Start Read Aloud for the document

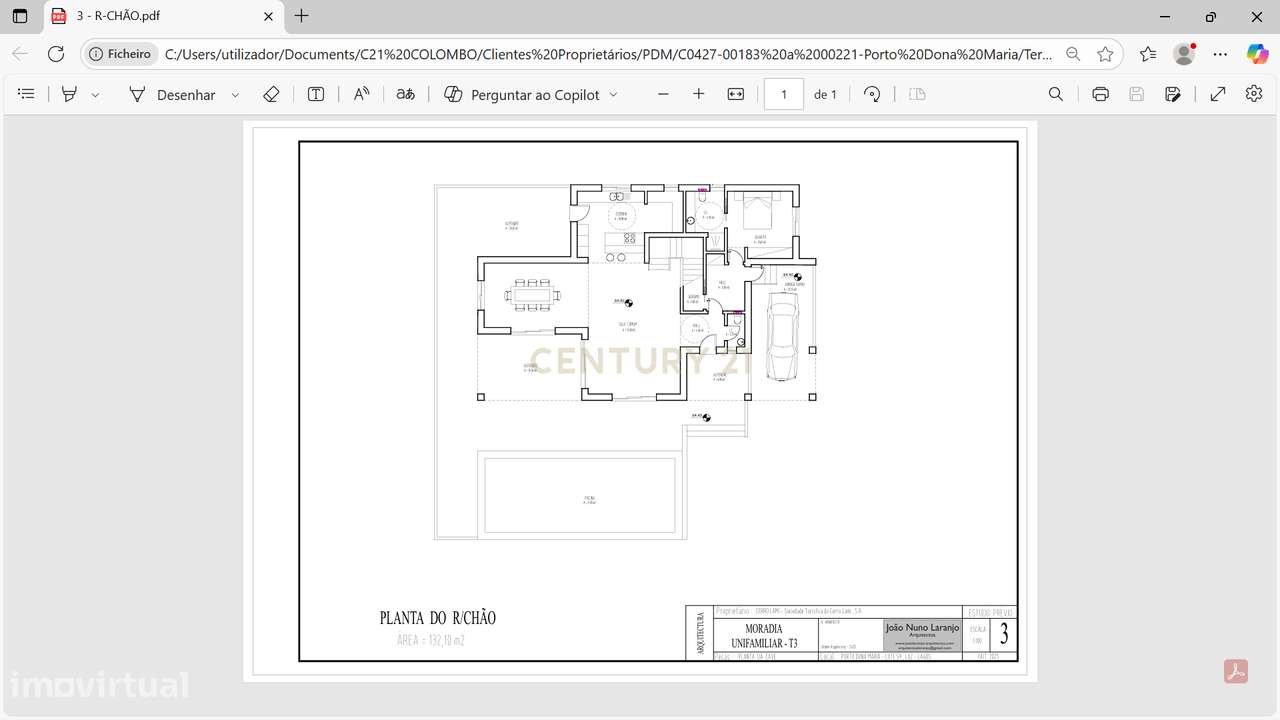(x=361, y=94)
